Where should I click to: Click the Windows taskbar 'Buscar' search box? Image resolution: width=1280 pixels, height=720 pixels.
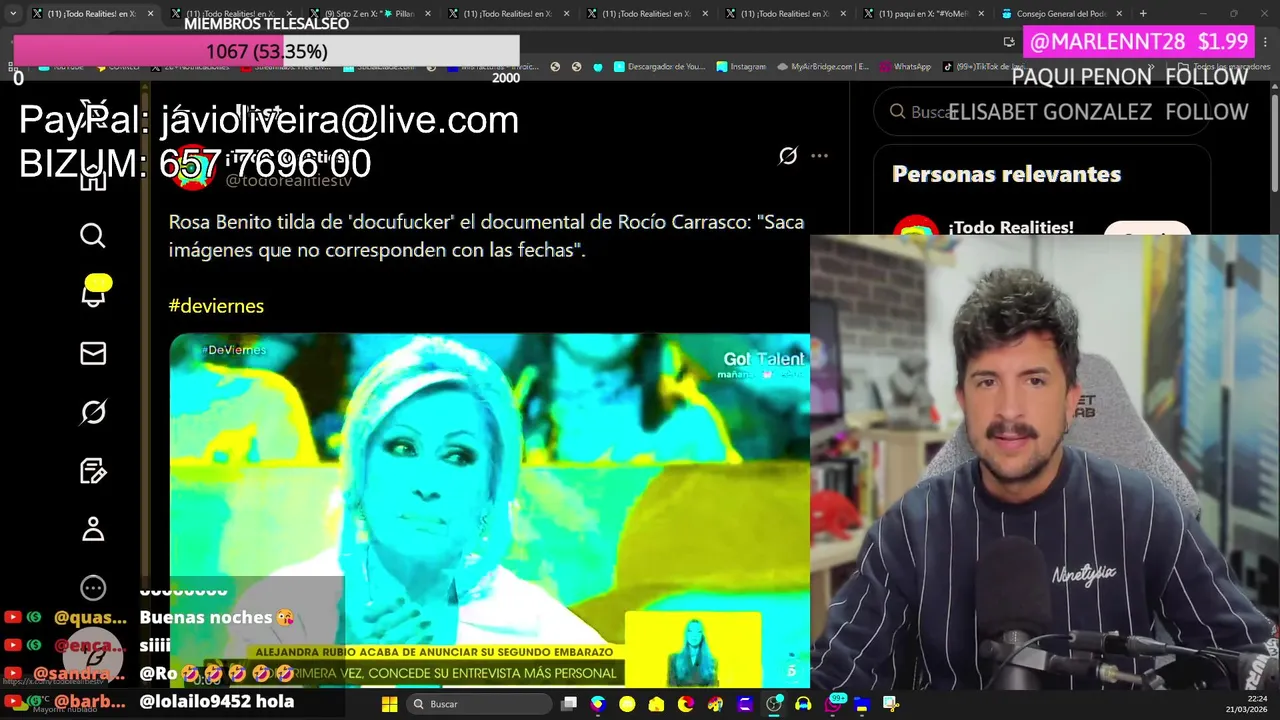pyautogui.click(x=480, y=704)
